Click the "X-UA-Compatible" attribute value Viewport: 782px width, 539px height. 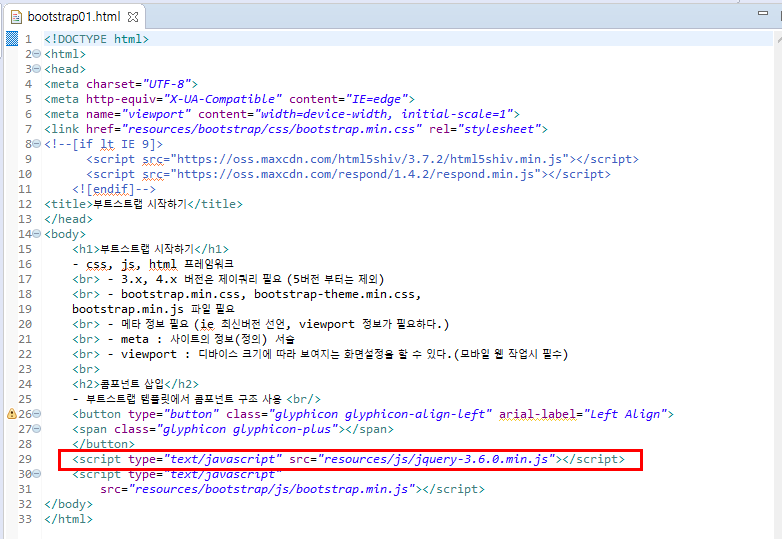click(x=222, y=99)
